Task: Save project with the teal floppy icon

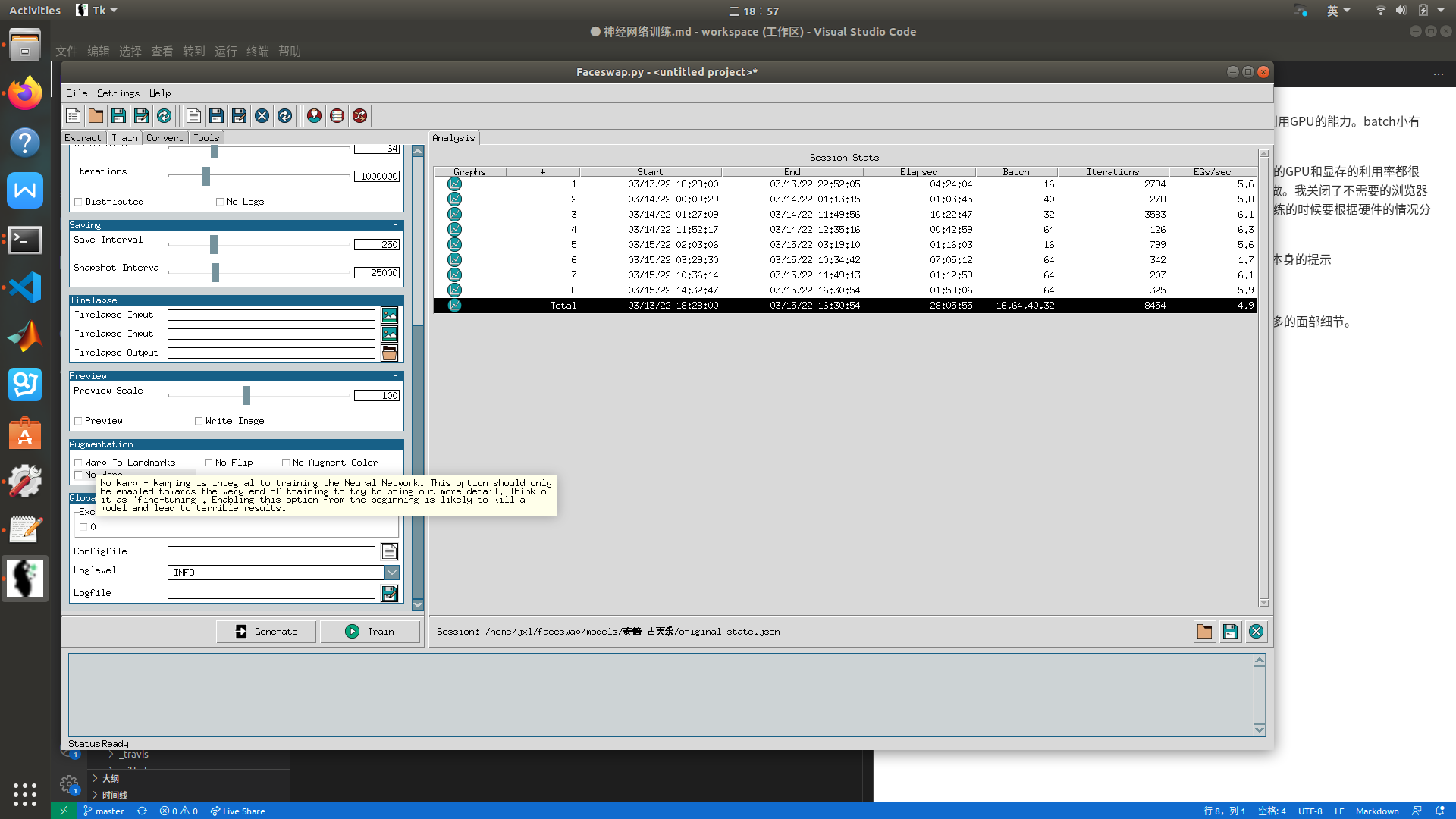Action: pos(118,116)
